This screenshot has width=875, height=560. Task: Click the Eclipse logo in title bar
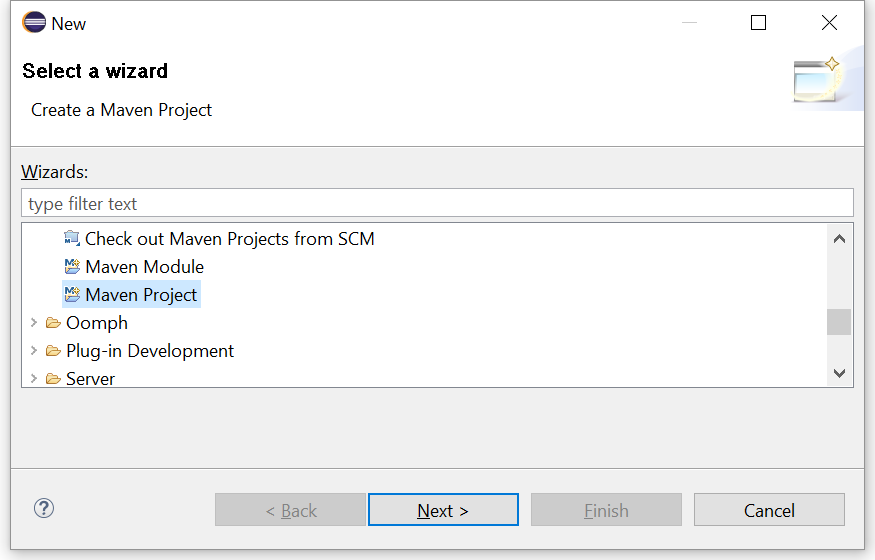click(33, 23)
